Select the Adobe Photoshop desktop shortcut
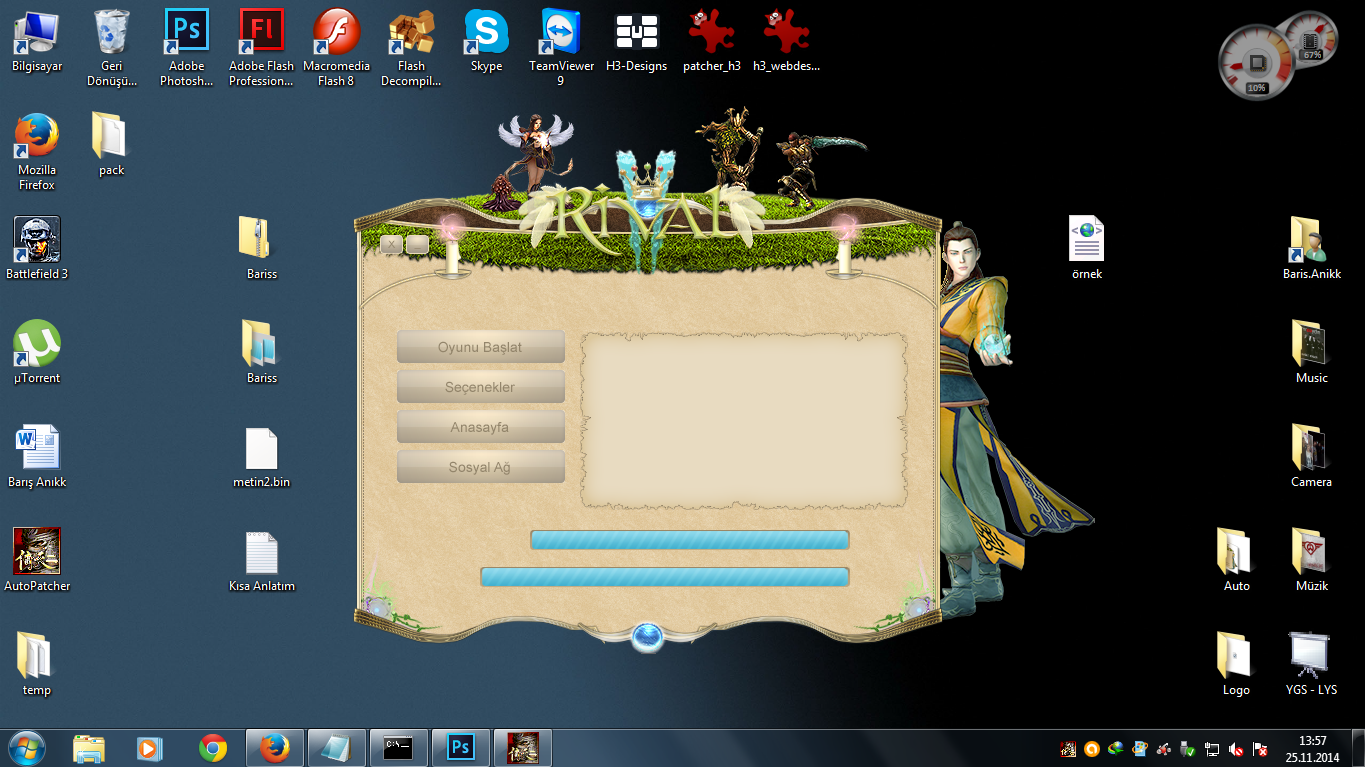1365x767 pixels. pyautogui.click(x=187, y=48)
